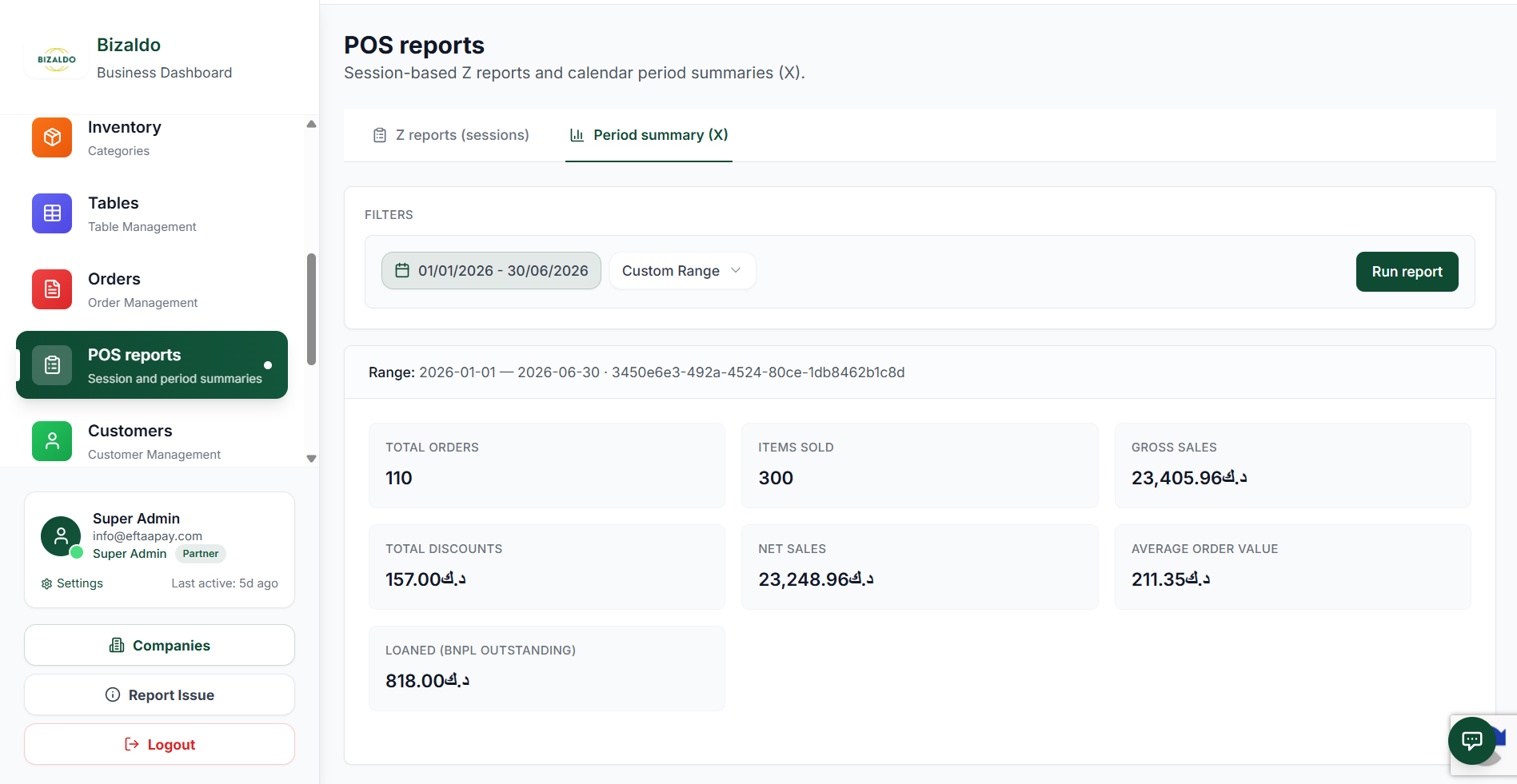Select the Period summary (X) tab
This screenshot has height=784, width=1517.
(x=649, y=135)
